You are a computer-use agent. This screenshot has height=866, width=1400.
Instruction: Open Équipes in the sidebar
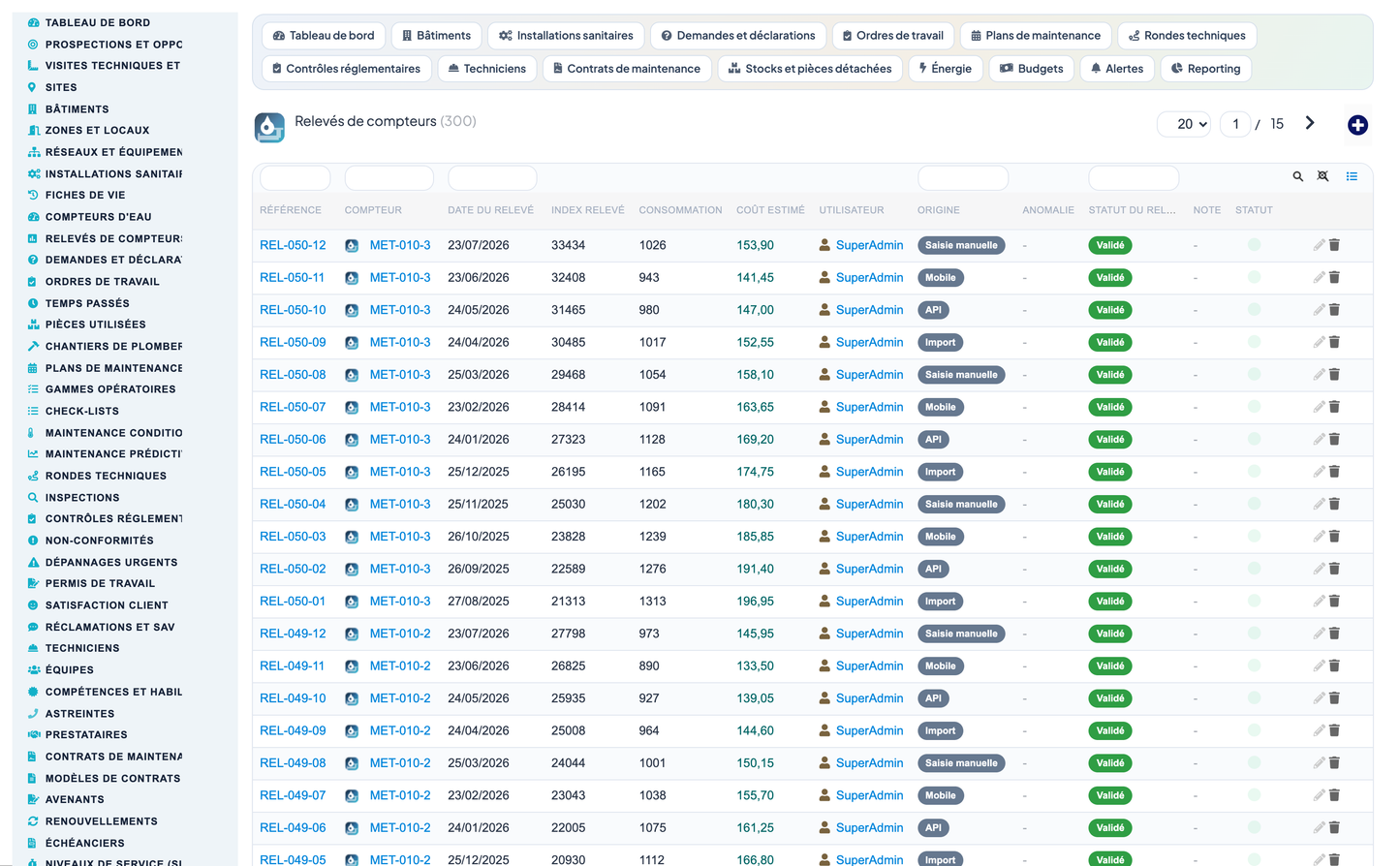click(x=70, y=670)
